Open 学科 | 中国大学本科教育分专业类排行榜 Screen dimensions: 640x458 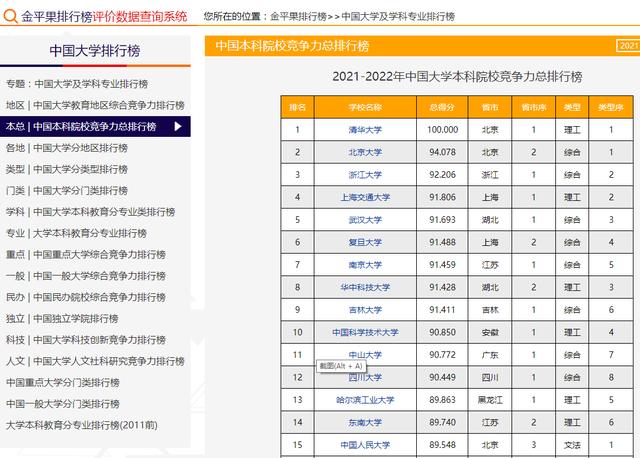tap(90, 212)
